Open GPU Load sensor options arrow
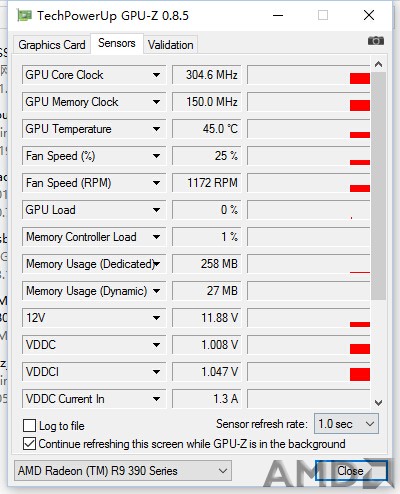The width and height of the screenshot is (400, 494). [x=156, y=210]
